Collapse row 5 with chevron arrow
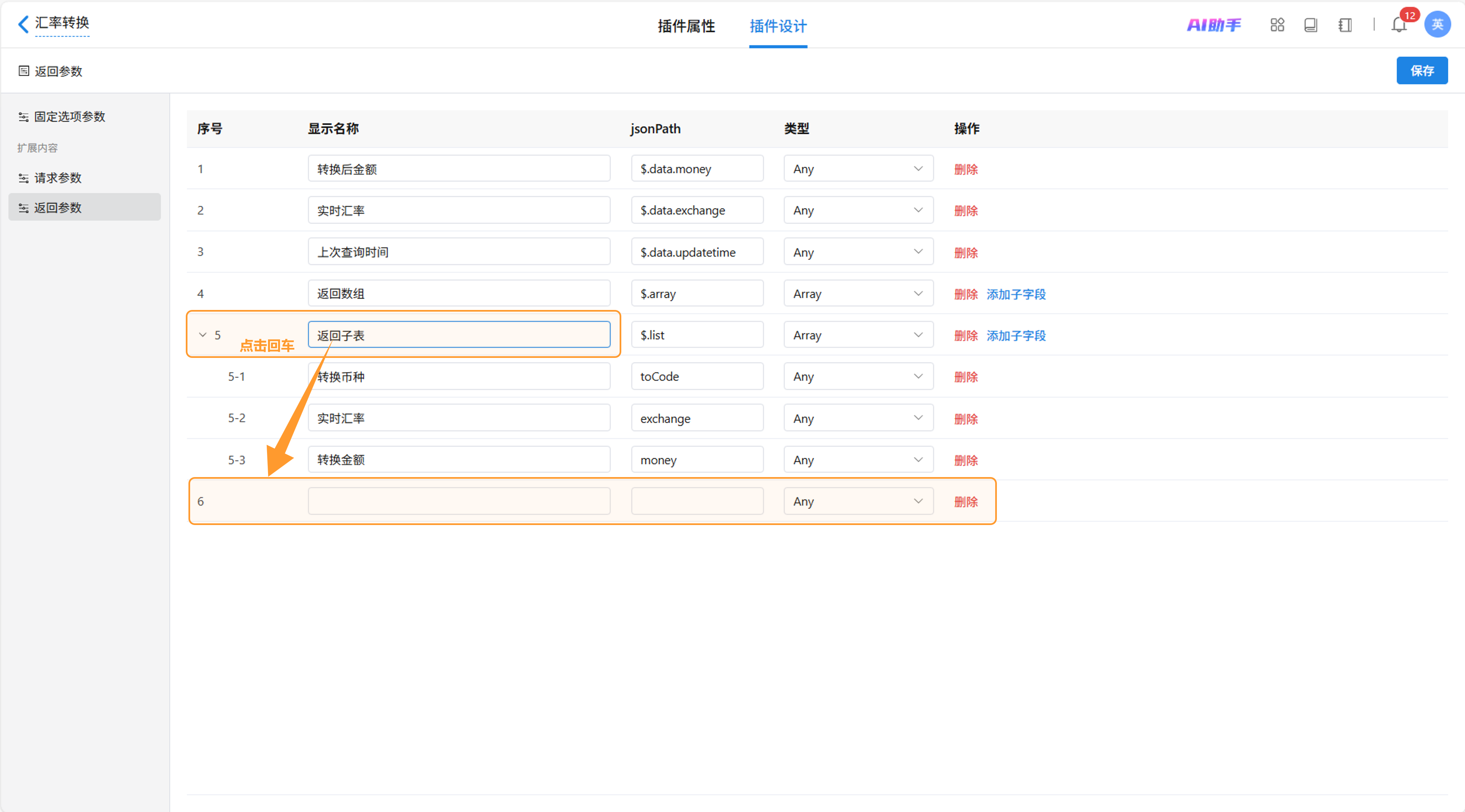 point(202,335)
